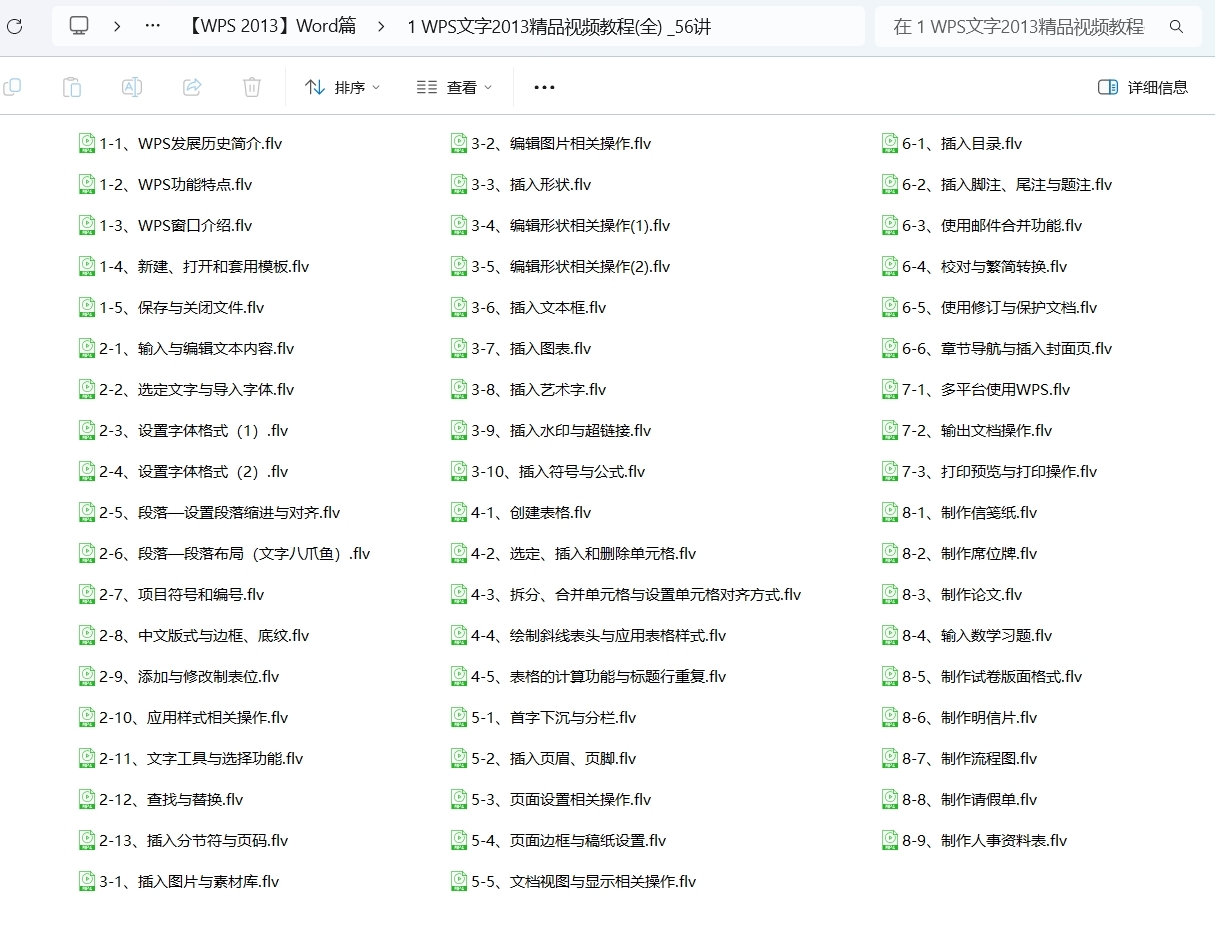Image resolution: width=1215 pixels, height=932 pixels.
Task: Click the rename icon in toolbar
Action: (132, 87)
